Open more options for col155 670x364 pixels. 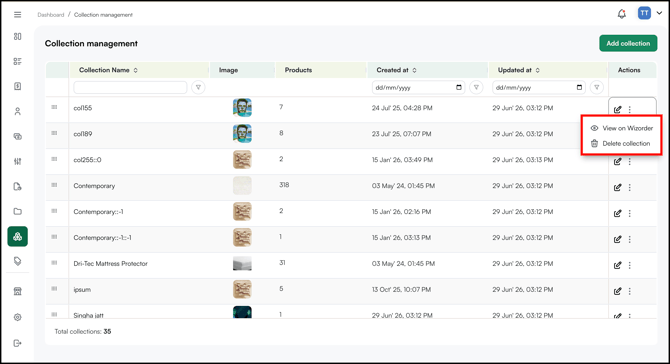(629, 110)
